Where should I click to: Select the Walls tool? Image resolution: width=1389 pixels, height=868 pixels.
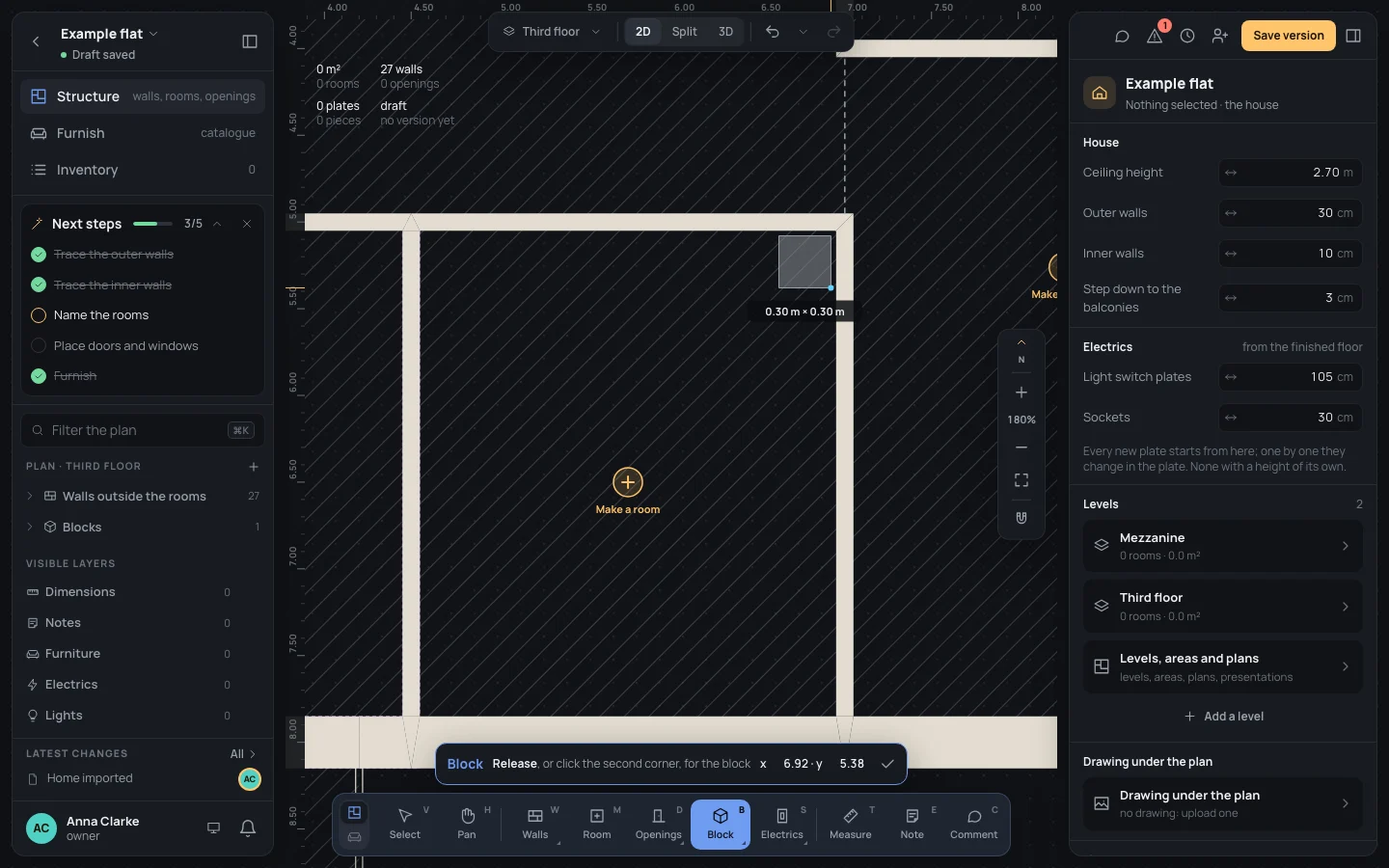[x=535, y=824]
